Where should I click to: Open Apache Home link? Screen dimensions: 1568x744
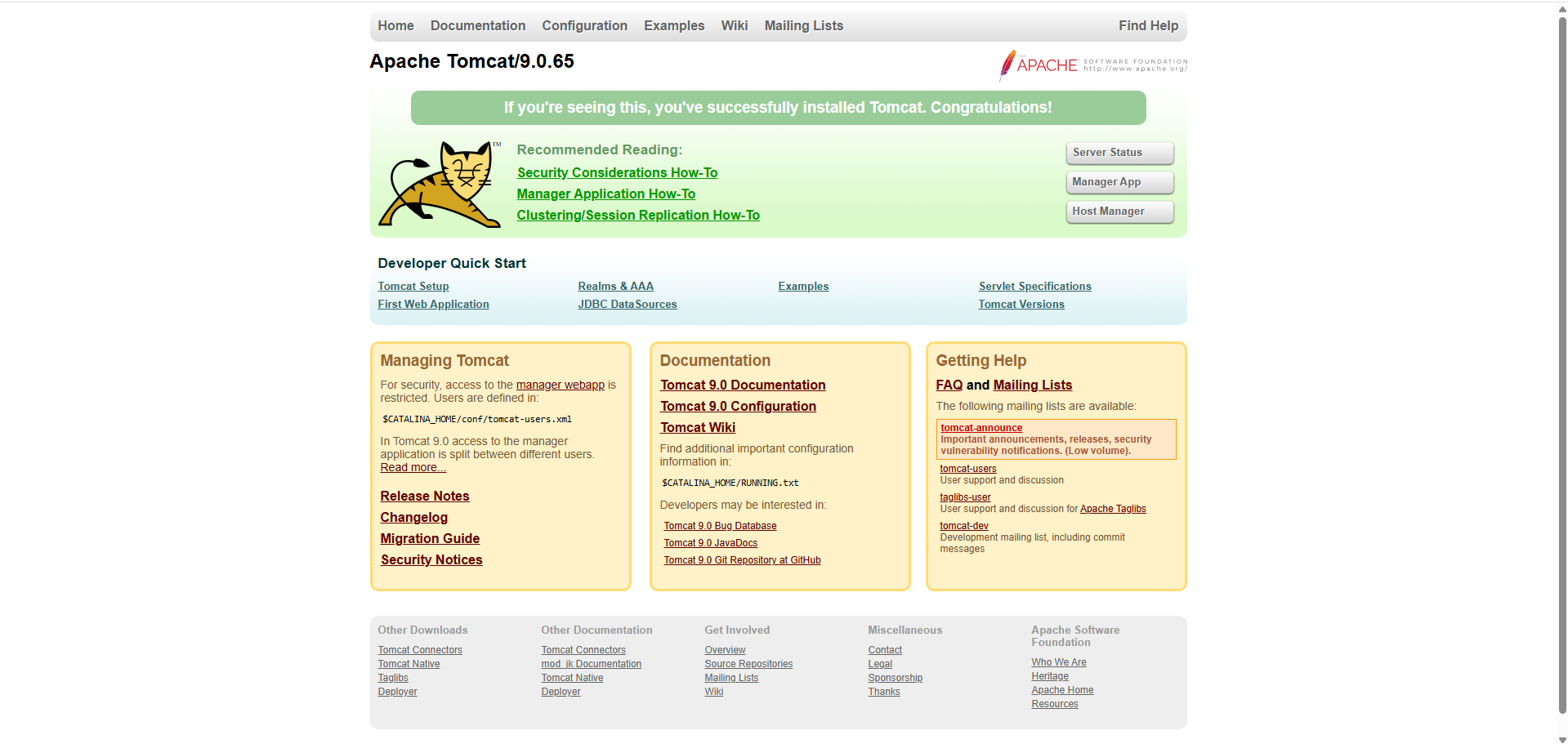[x=1062, y=691]
